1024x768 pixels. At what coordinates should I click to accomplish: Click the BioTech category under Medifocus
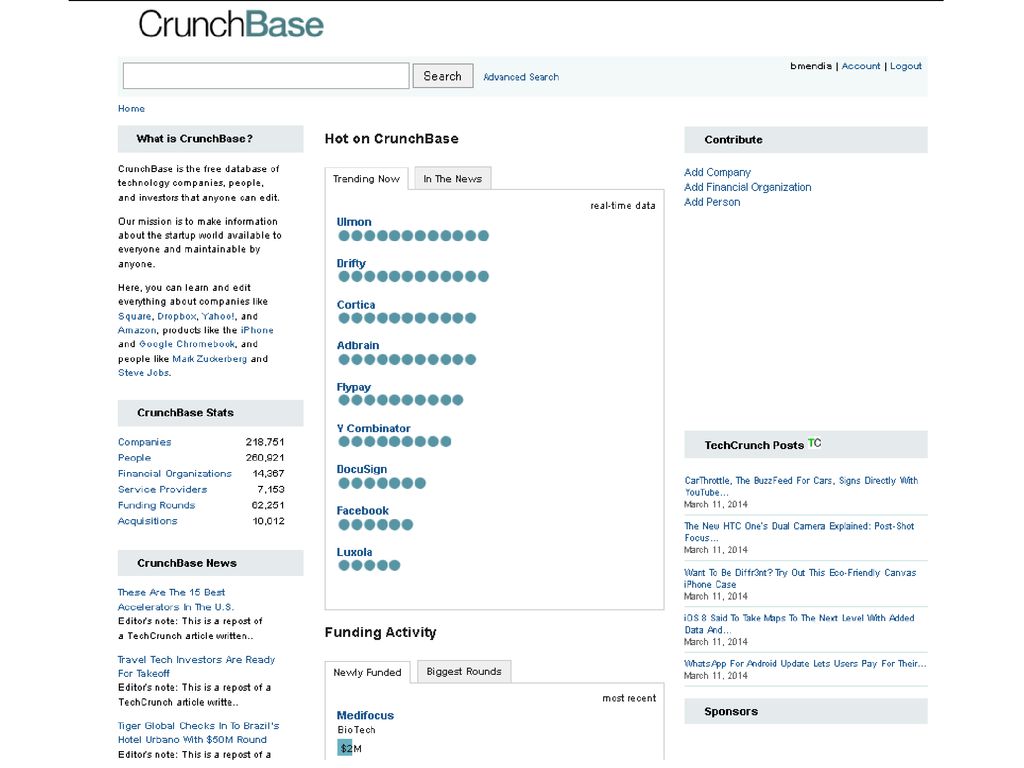pos(357,730)
